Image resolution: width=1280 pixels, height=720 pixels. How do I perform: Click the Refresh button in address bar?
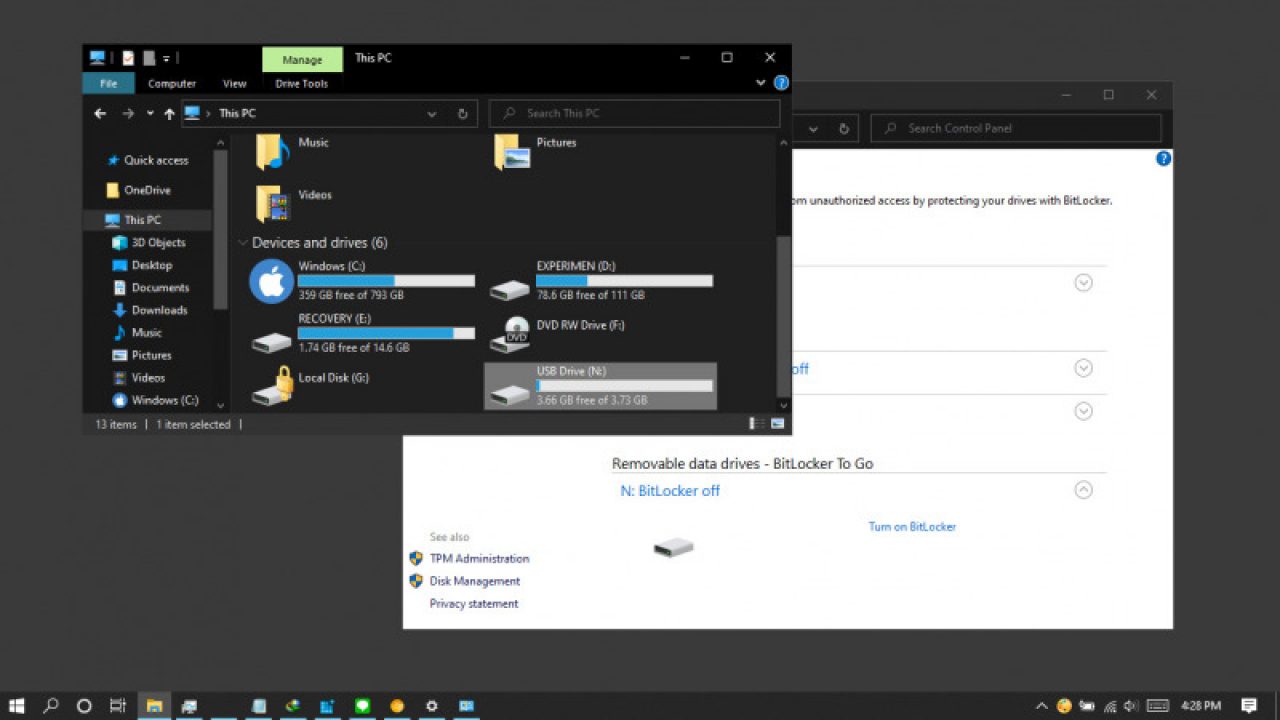tap(462, 114)
